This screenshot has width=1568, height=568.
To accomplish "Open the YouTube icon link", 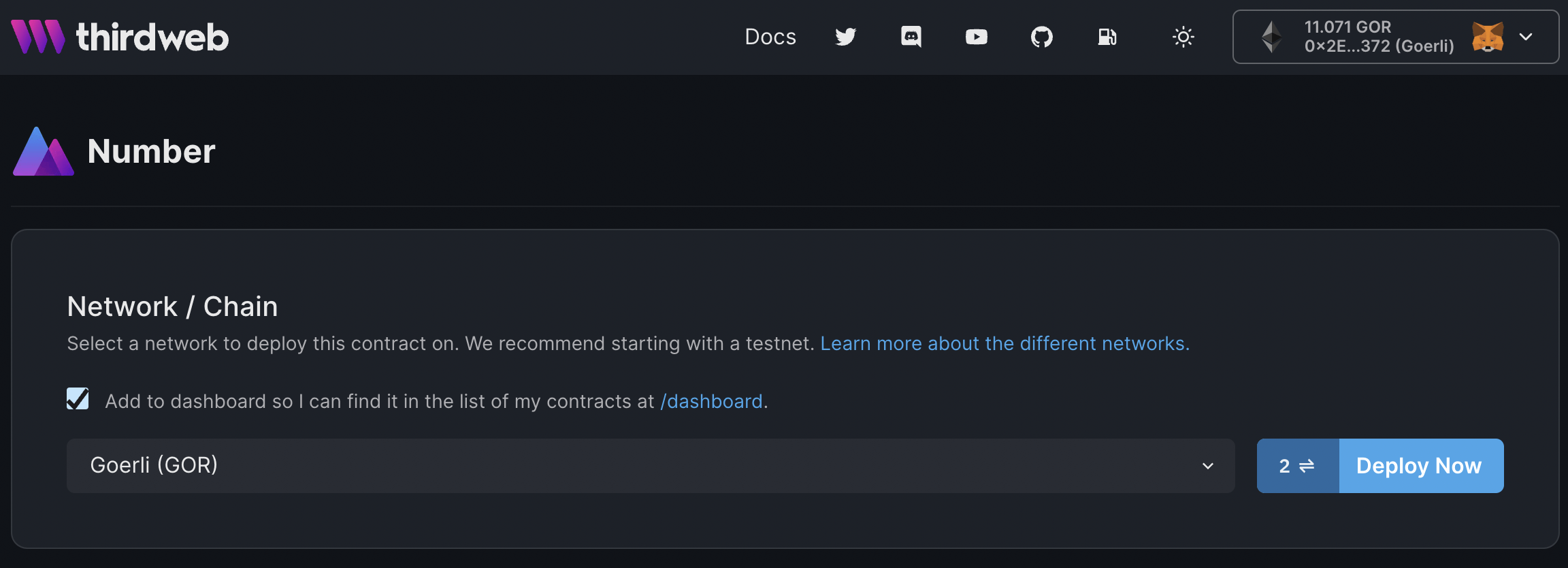I will [x=976, y=37].
